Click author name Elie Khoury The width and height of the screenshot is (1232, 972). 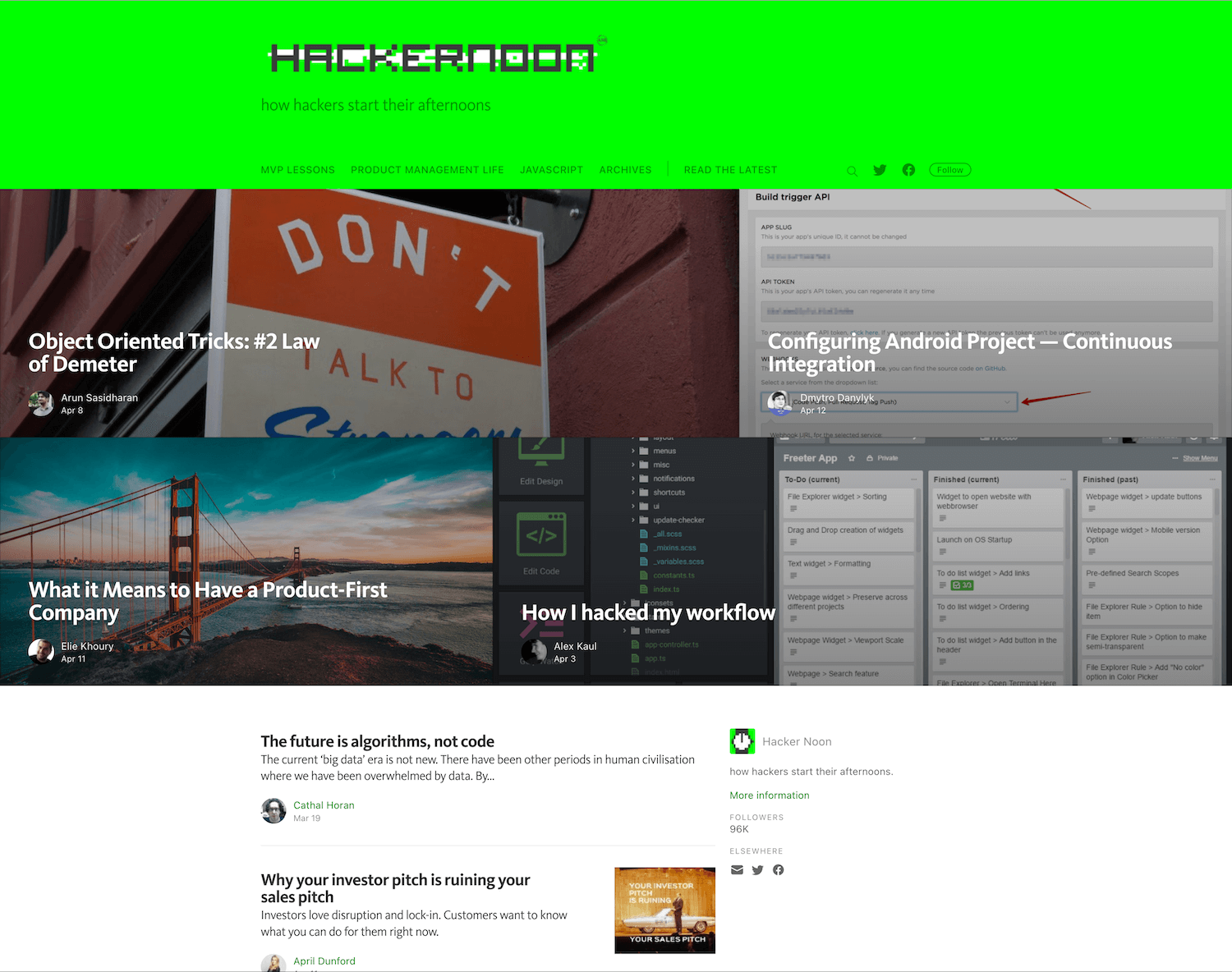(87, 647)
